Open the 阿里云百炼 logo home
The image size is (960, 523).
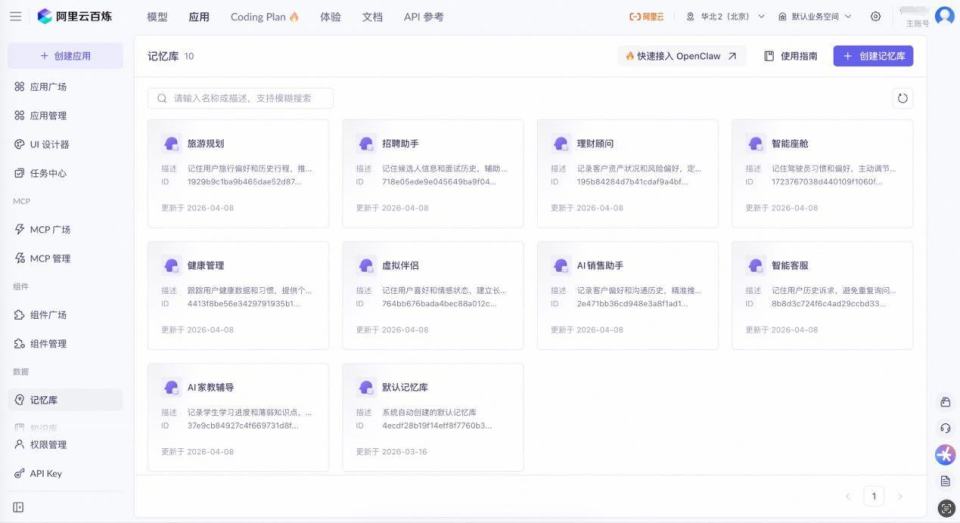click(x=75, y=17)
